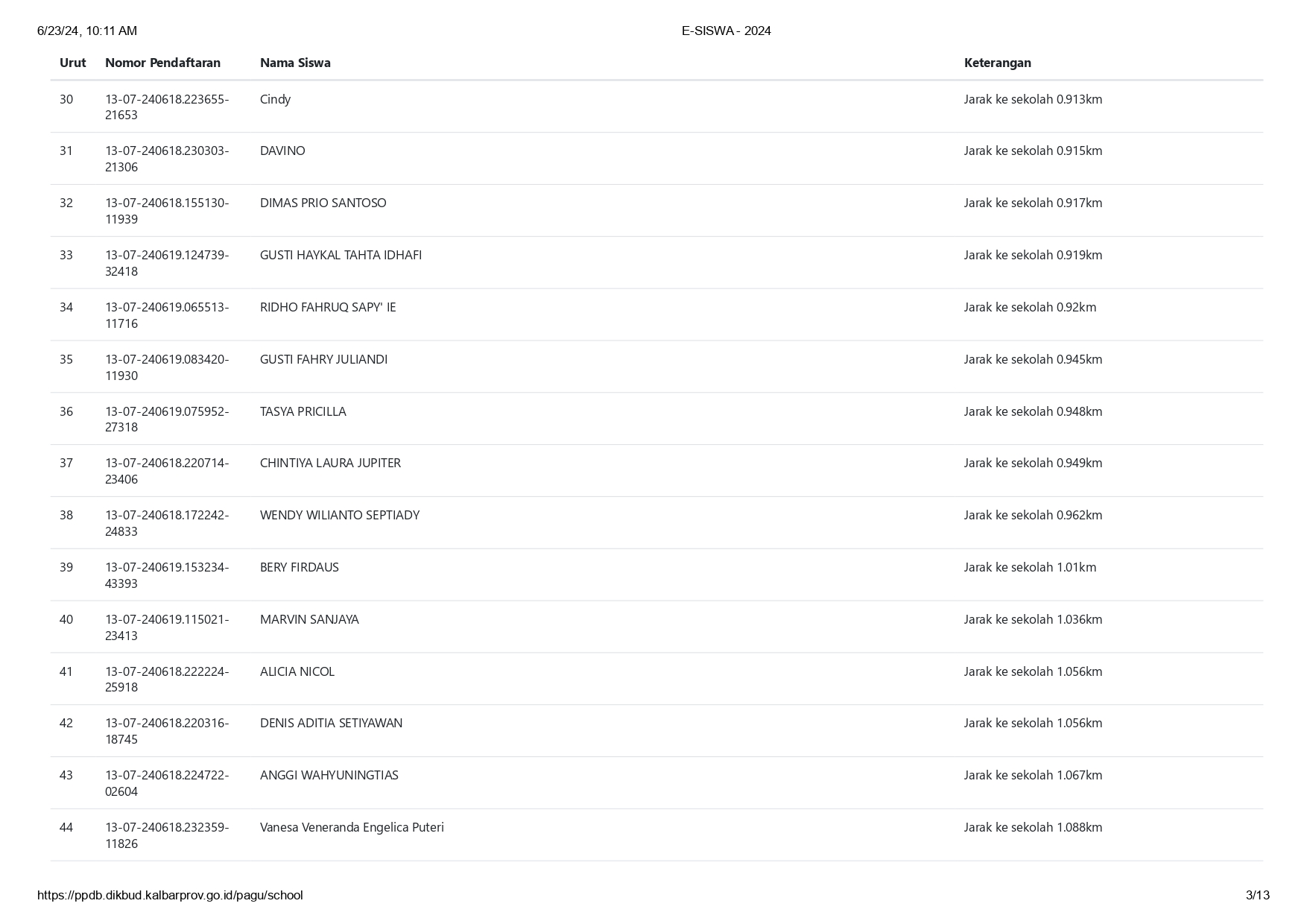The image size is (1307, 924).
Task: Click the print timestamp 6/23/24, 10:11 AM
Action: (x=87, y=31)
